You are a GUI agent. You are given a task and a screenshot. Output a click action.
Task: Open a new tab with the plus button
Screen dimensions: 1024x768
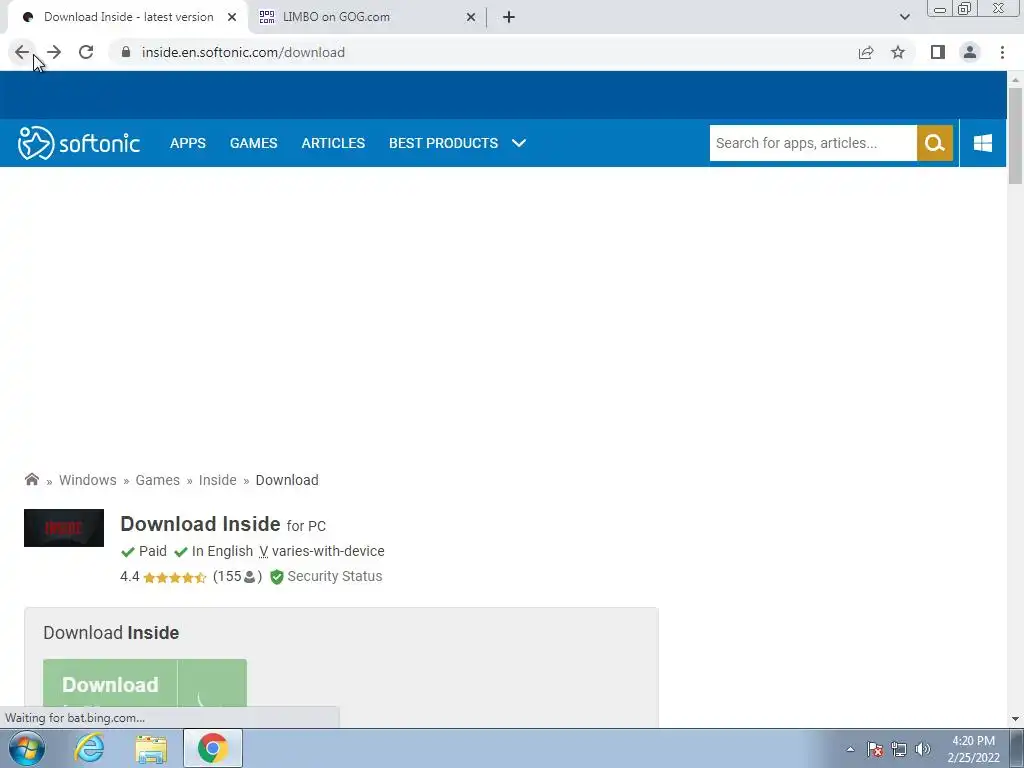click(509, 17)
